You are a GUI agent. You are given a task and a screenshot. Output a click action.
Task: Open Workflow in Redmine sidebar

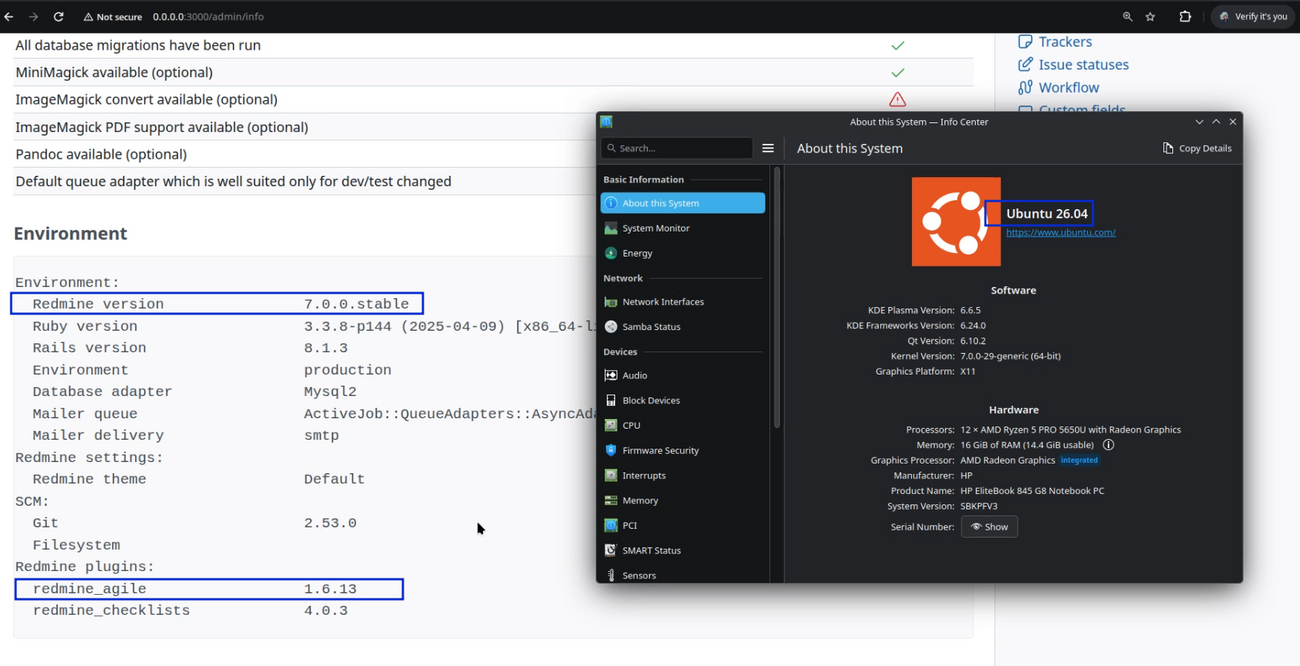[x=1068, y=88]
